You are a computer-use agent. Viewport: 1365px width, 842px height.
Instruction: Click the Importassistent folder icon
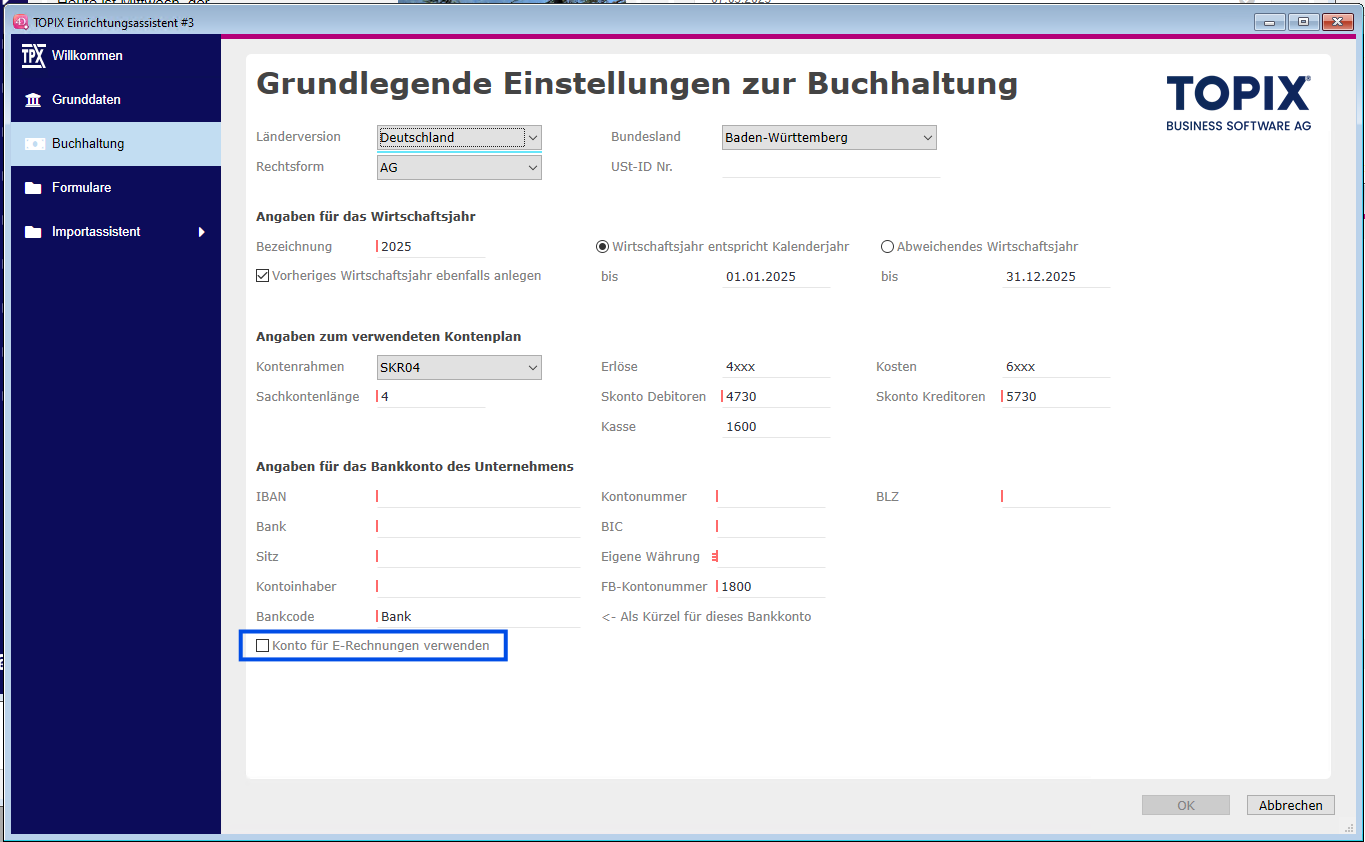point(34,232)
